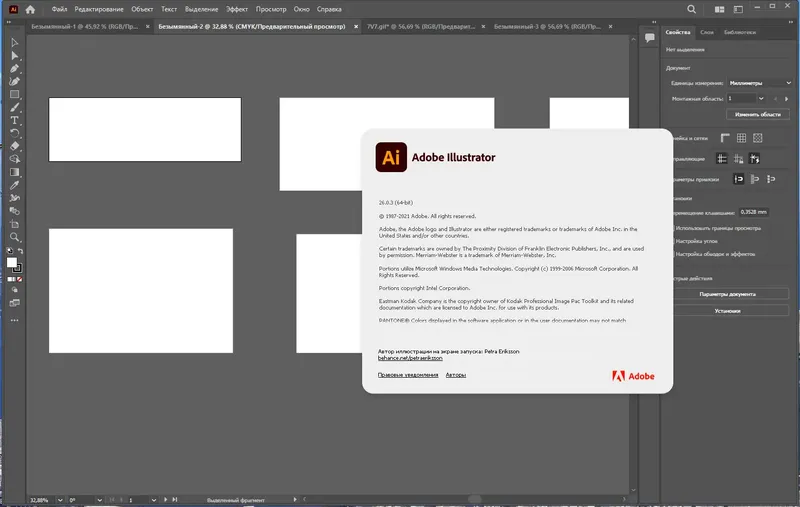
Task: Select the Selection tool arrow
Action: 14,43
